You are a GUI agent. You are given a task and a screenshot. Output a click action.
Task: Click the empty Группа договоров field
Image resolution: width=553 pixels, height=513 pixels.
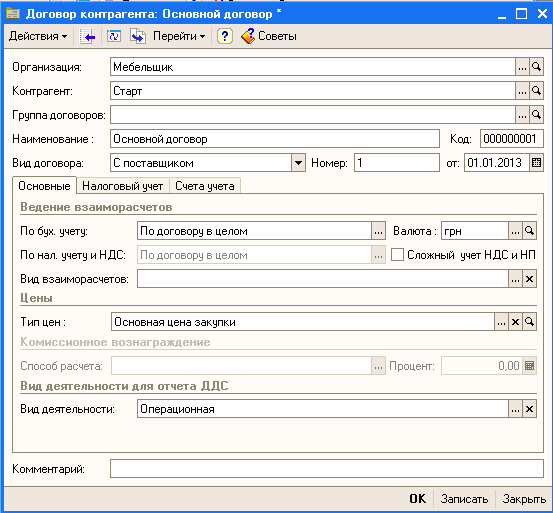[x=313, y=115]
